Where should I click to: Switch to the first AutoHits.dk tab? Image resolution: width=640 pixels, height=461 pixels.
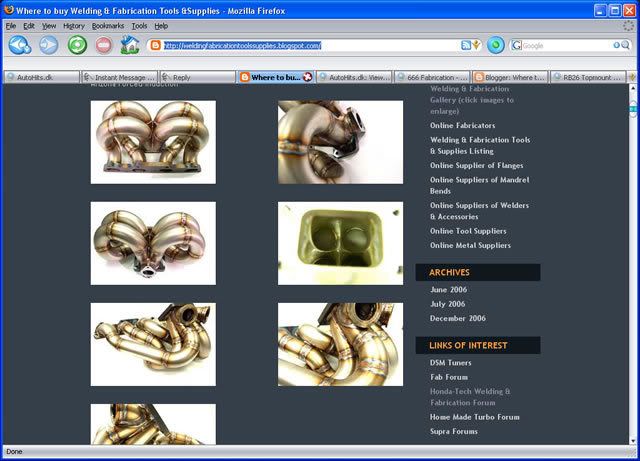pos(41,77)
